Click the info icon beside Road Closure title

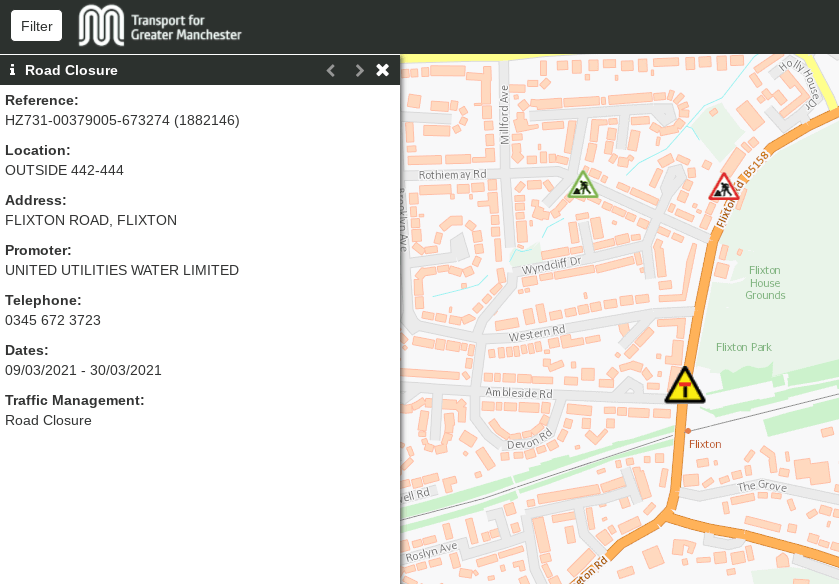coord(12,70)
